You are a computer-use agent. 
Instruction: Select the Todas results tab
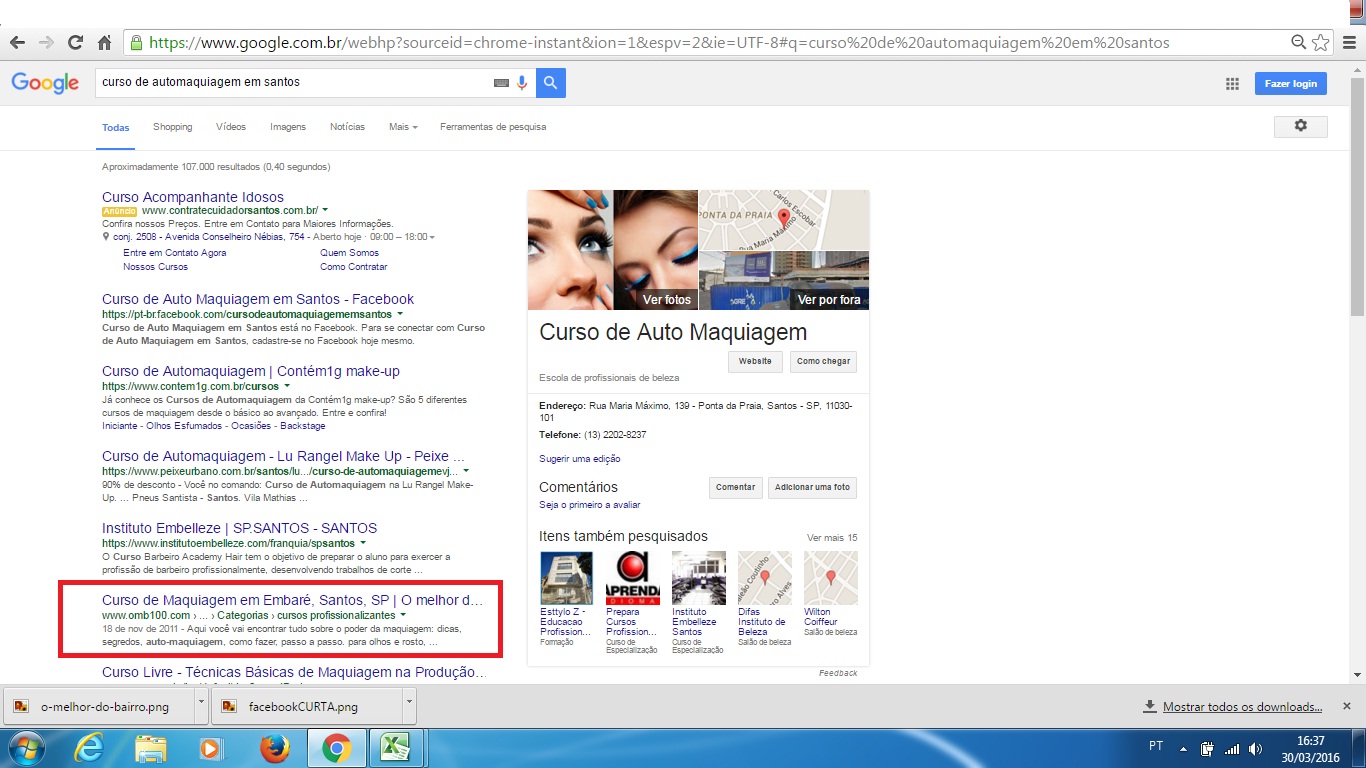[116, 127]
